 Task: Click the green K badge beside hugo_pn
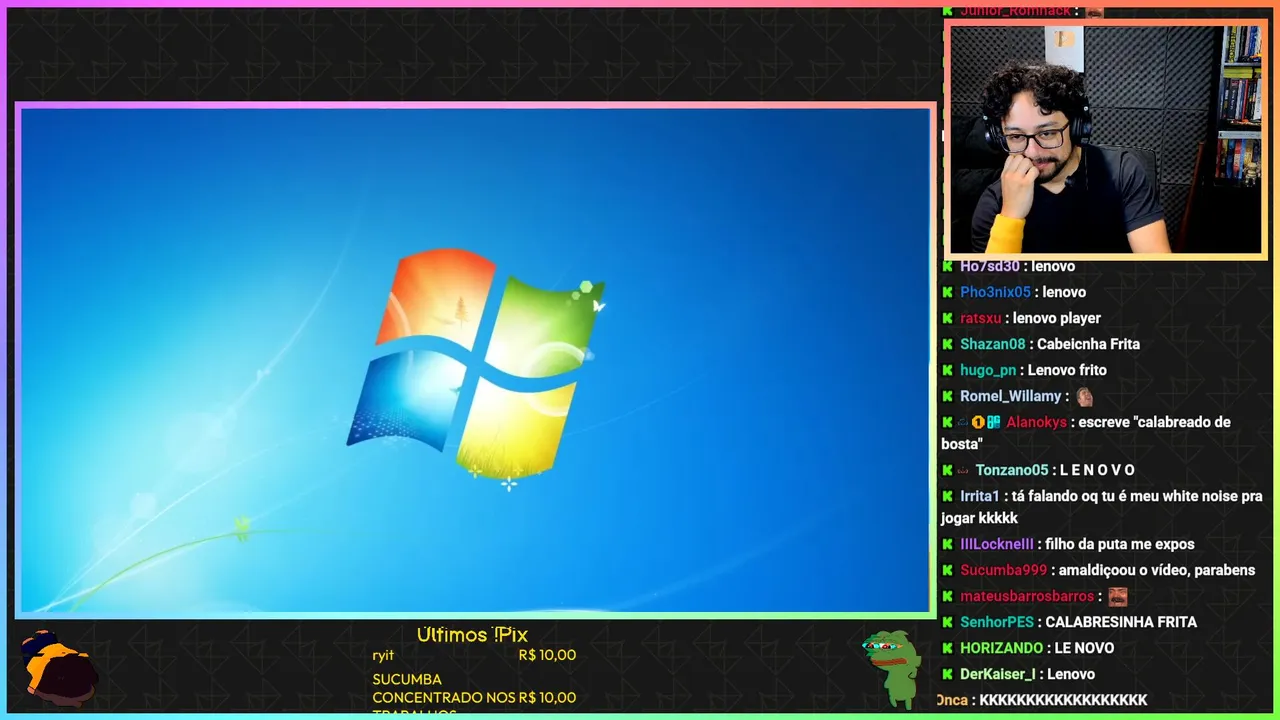pyautogui.click(x=947, y=370)
